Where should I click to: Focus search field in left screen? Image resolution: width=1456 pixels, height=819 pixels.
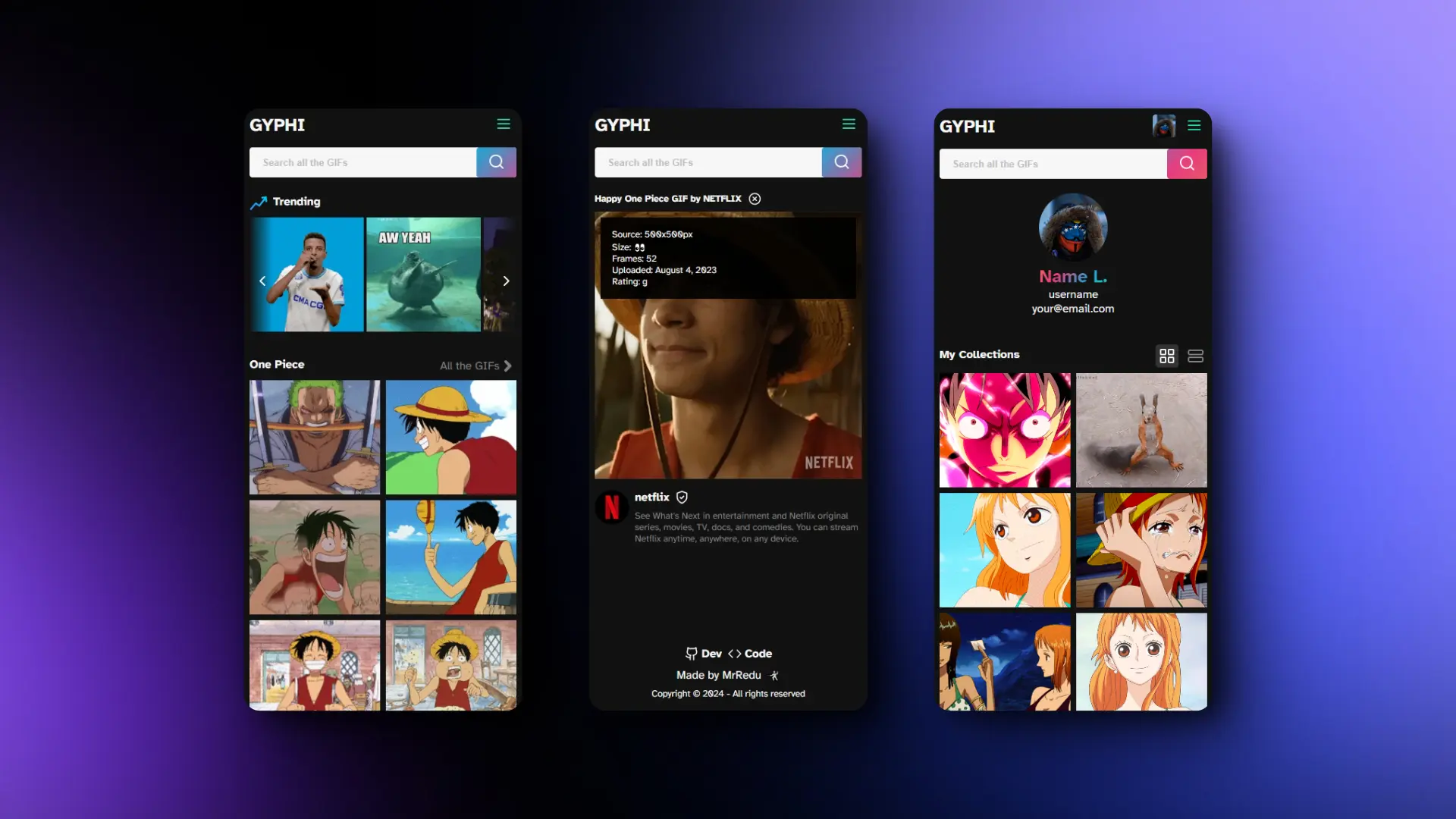click(363, 162)
